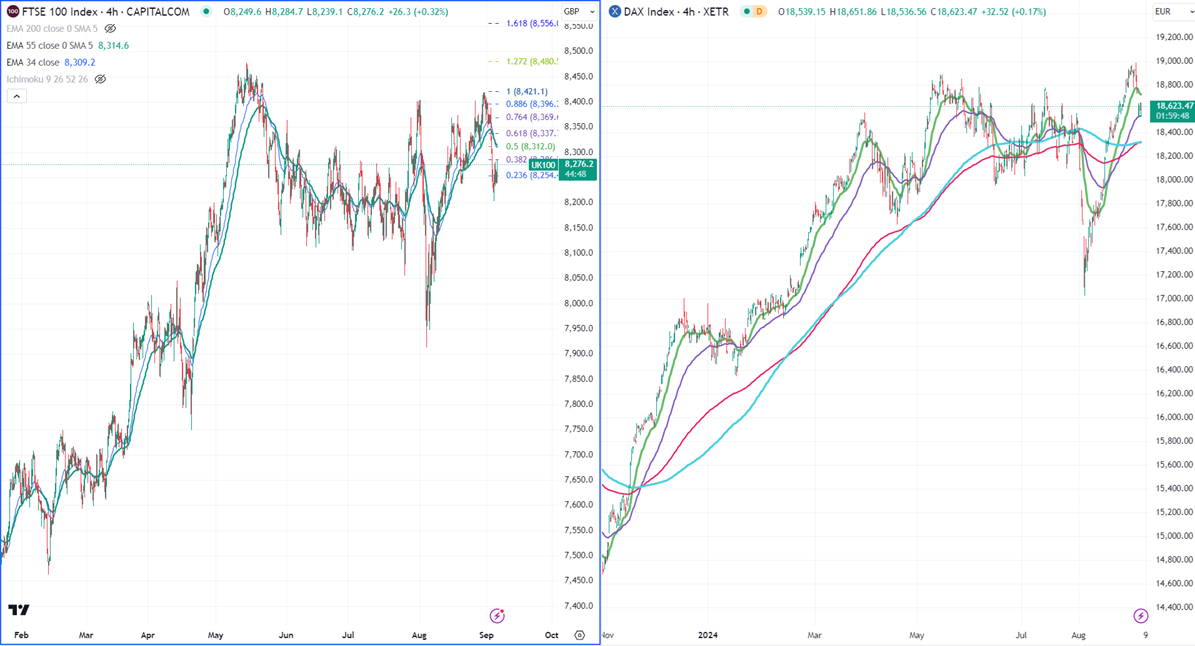Click the 0.236 Fibonacci level label
This screenshot has height=646, width=1195.
532,175
